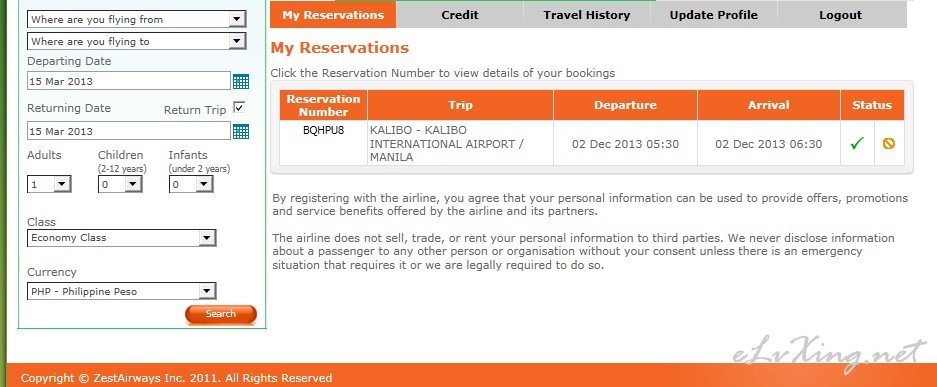The image size is (937, 387).
Task: Click the orange cancel reservation icon
Action: (x=889, y=143)
